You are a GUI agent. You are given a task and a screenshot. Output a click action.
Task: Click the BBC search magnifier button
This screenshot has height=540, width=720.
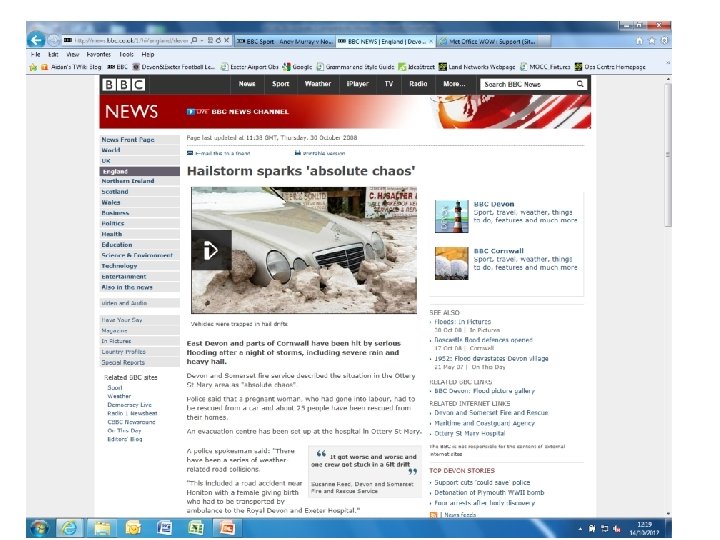tap(580, 84)
